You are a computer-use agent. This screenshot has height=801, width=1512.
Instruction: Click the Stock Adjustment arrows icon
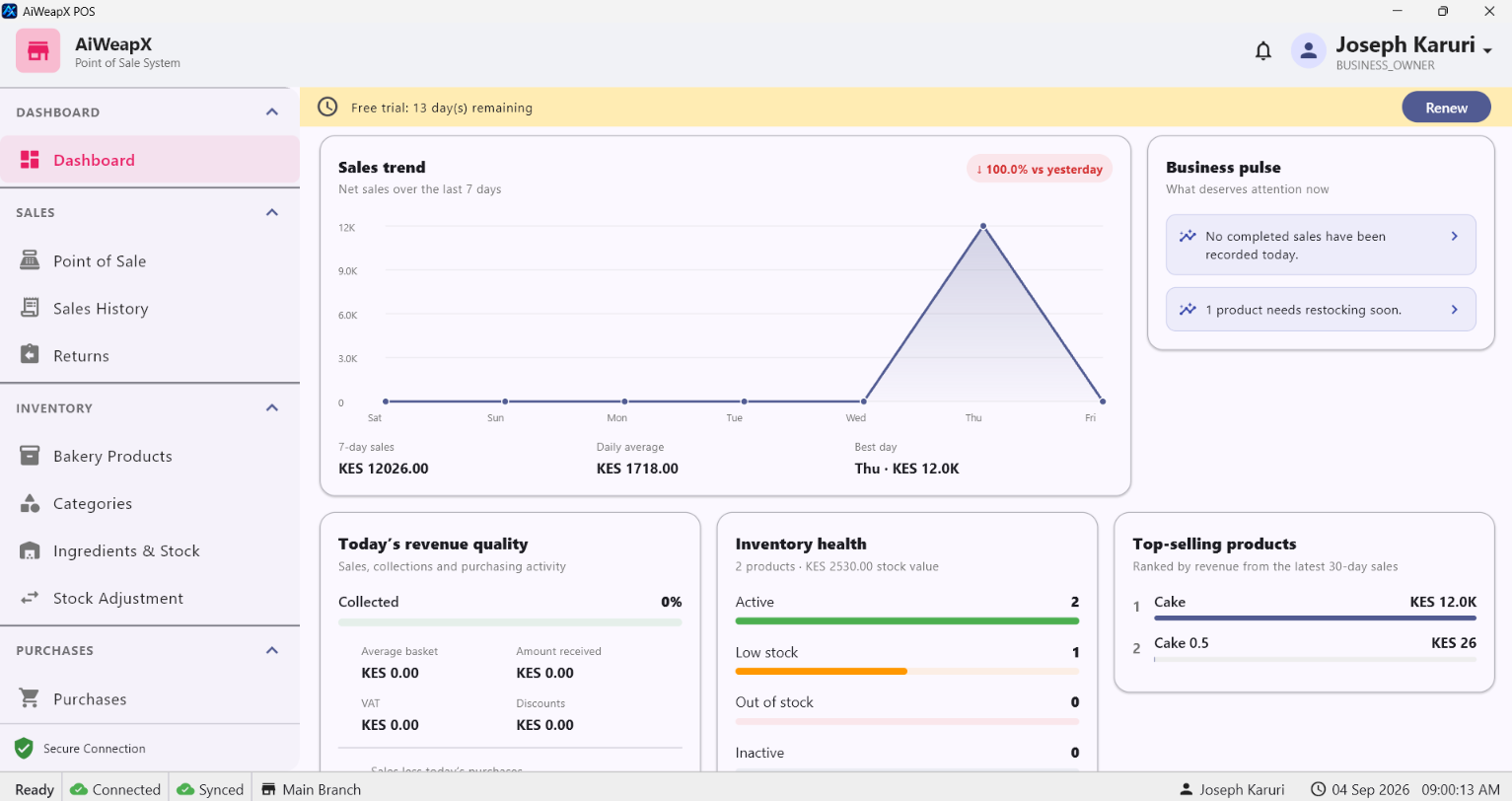pyautogui.click(x=30, y=598)
